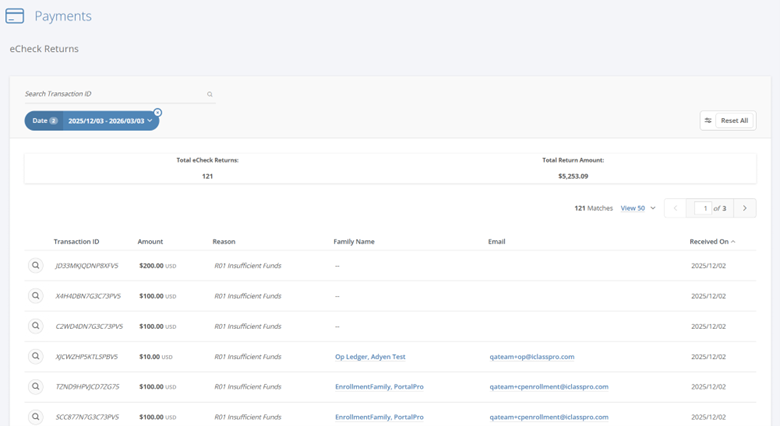The height and width of the screenshot is (426, 780).
Task: Click transaction ID JD33MKJQDNP8XFV5 text
Action: (x=87, y=266)
